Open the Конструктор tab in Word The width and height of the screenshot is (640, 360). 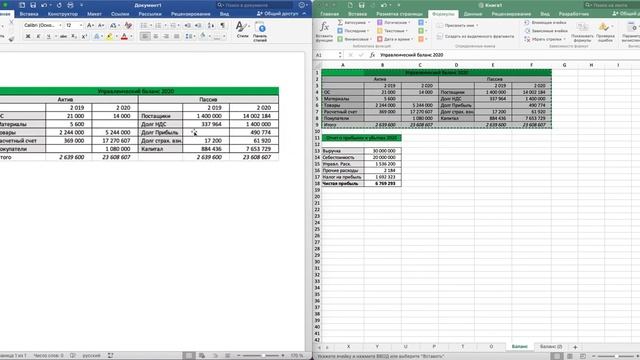(x=62, y=14)
